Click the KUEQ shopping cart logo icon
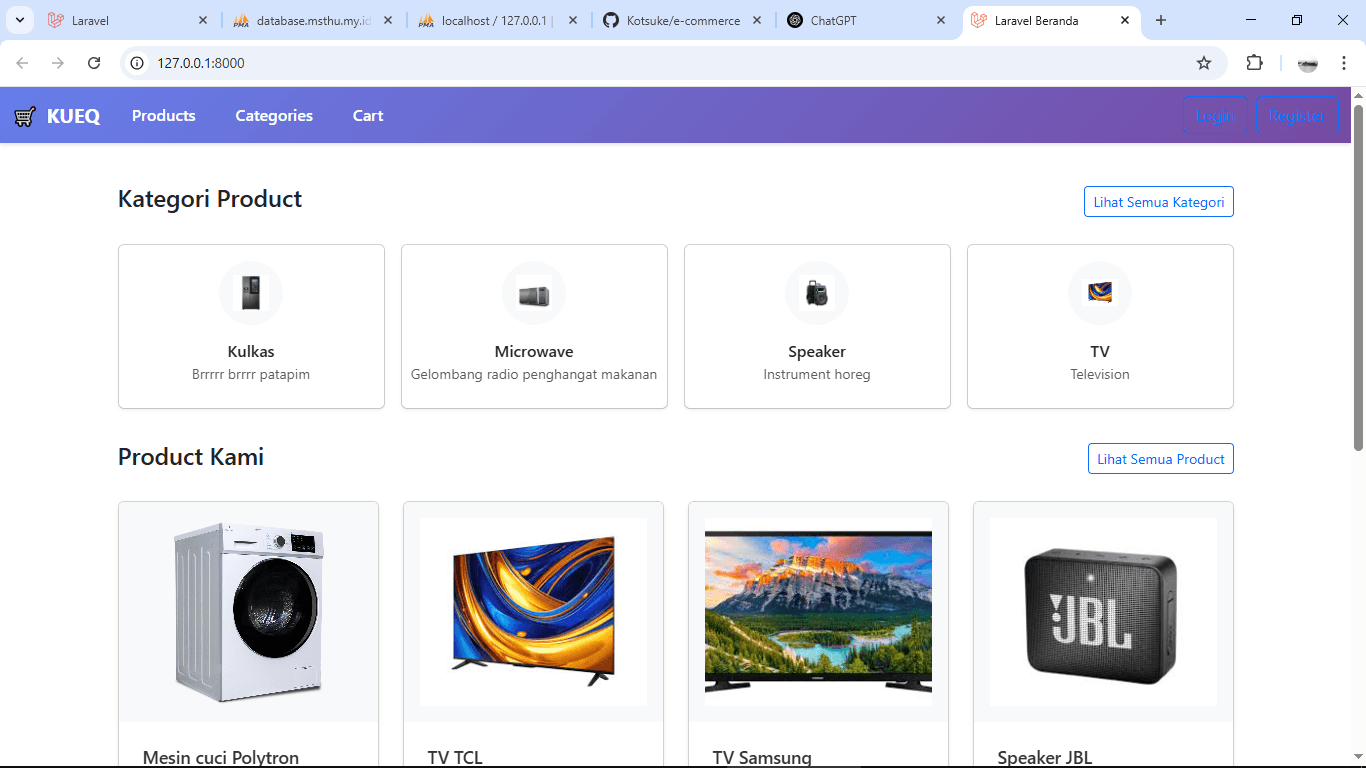 point(25,116)
